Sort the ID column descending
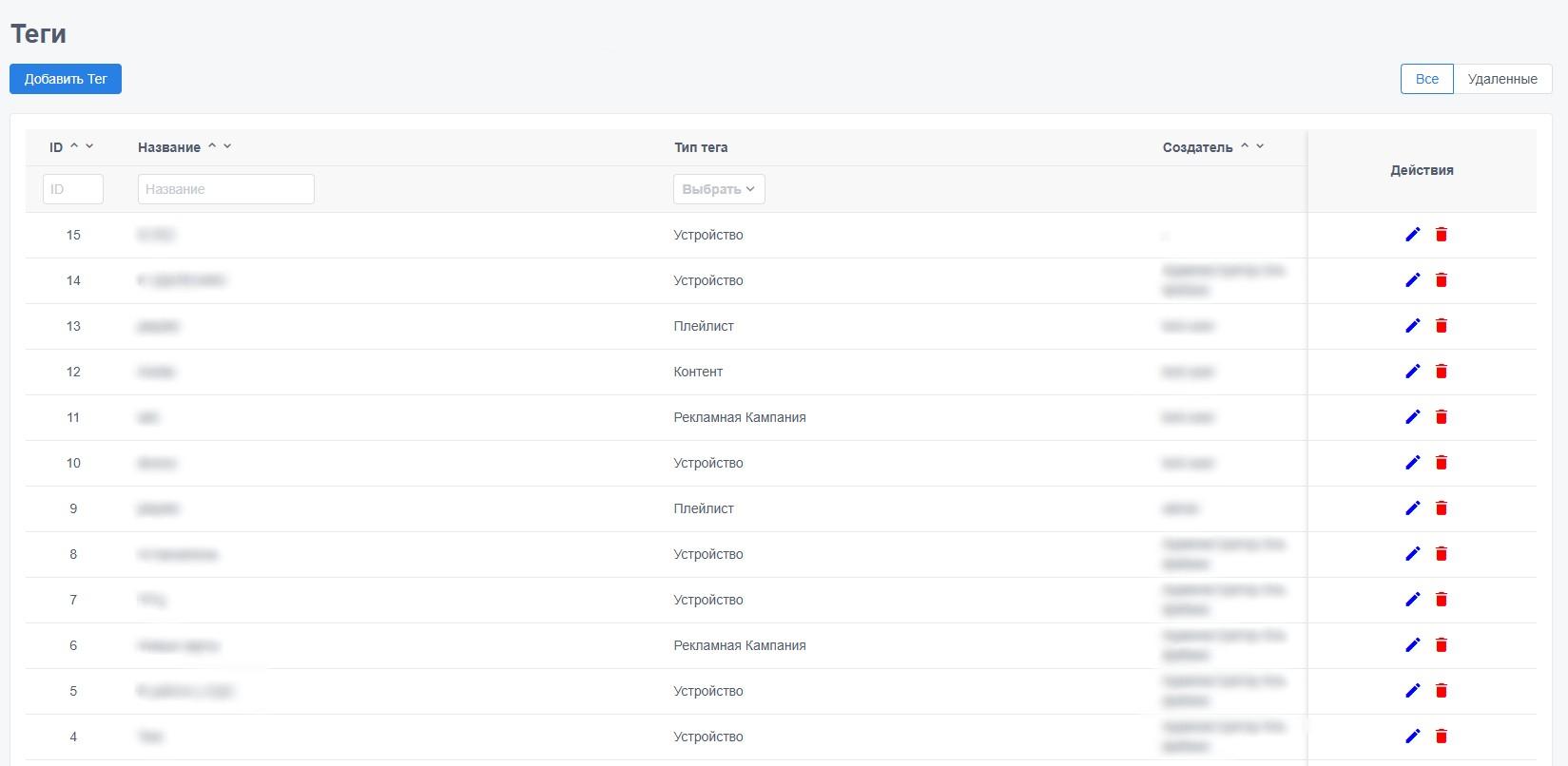This screenshot has height=766, width=1568. pyautogui.click(x=89, y=146)
